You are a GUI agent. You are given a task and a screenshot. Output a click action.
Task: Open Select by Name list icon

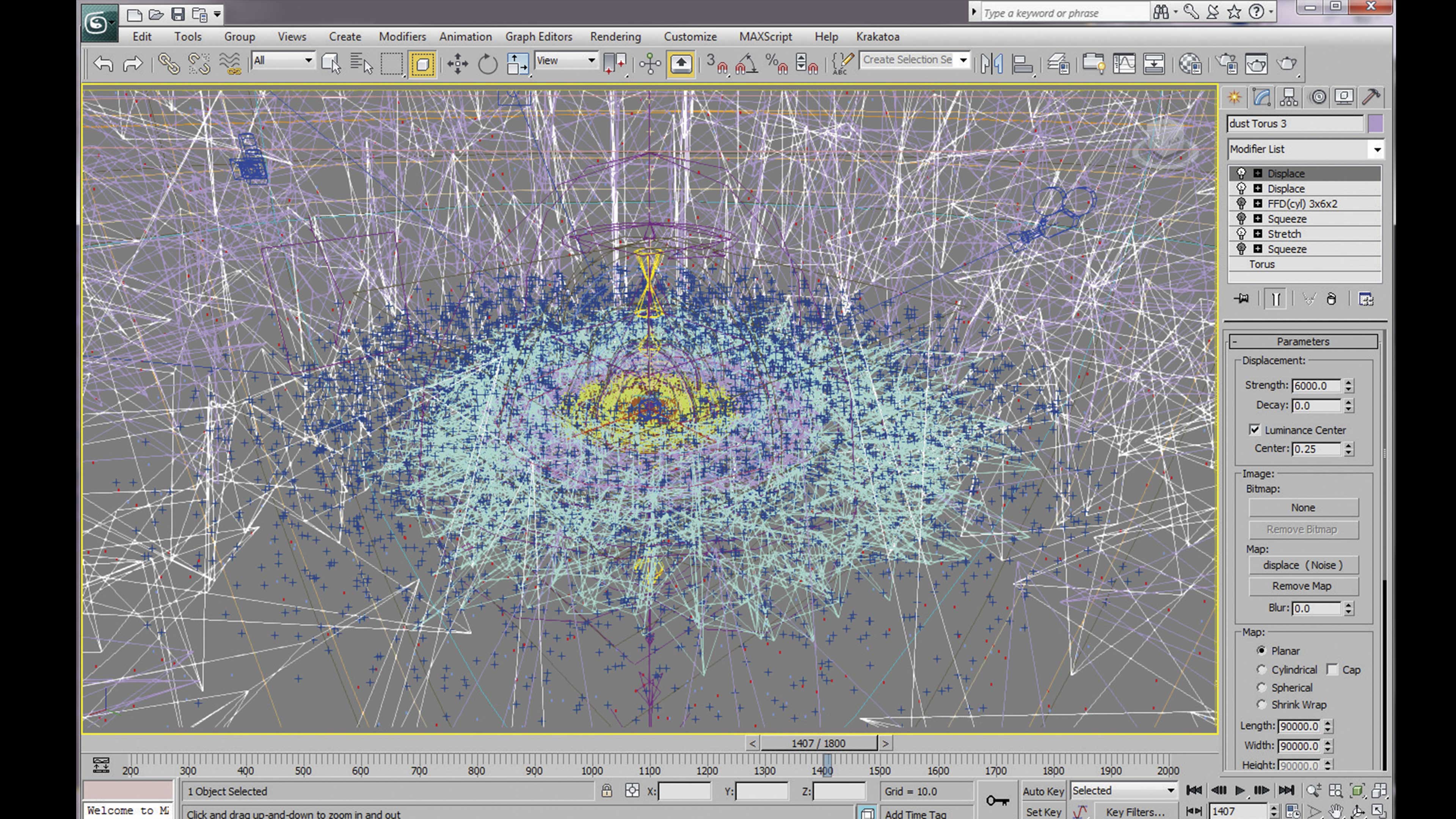tap(361, 63)
